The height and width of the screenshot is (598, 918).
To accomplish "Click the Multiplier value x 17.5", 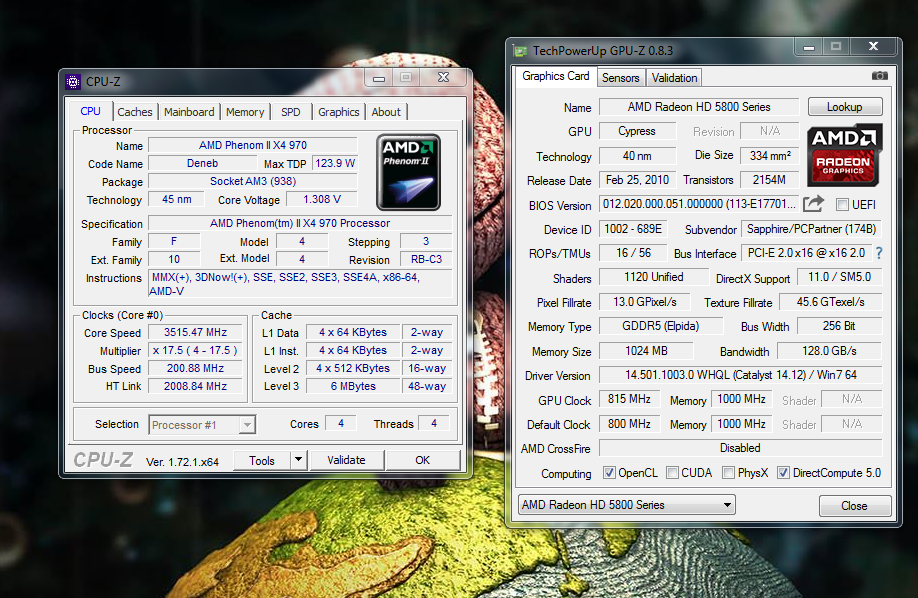I will point(195,350).
